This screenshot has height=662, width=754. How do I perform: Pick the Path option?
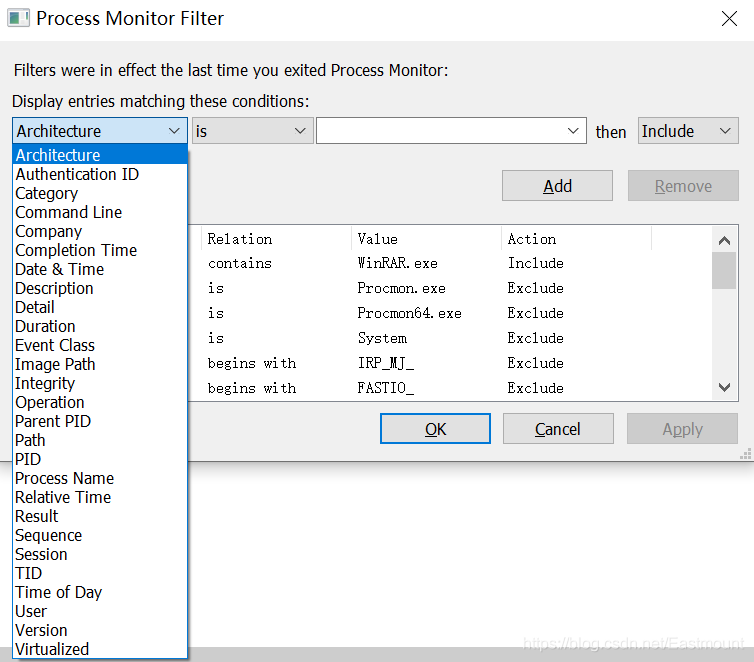[30, 440]
